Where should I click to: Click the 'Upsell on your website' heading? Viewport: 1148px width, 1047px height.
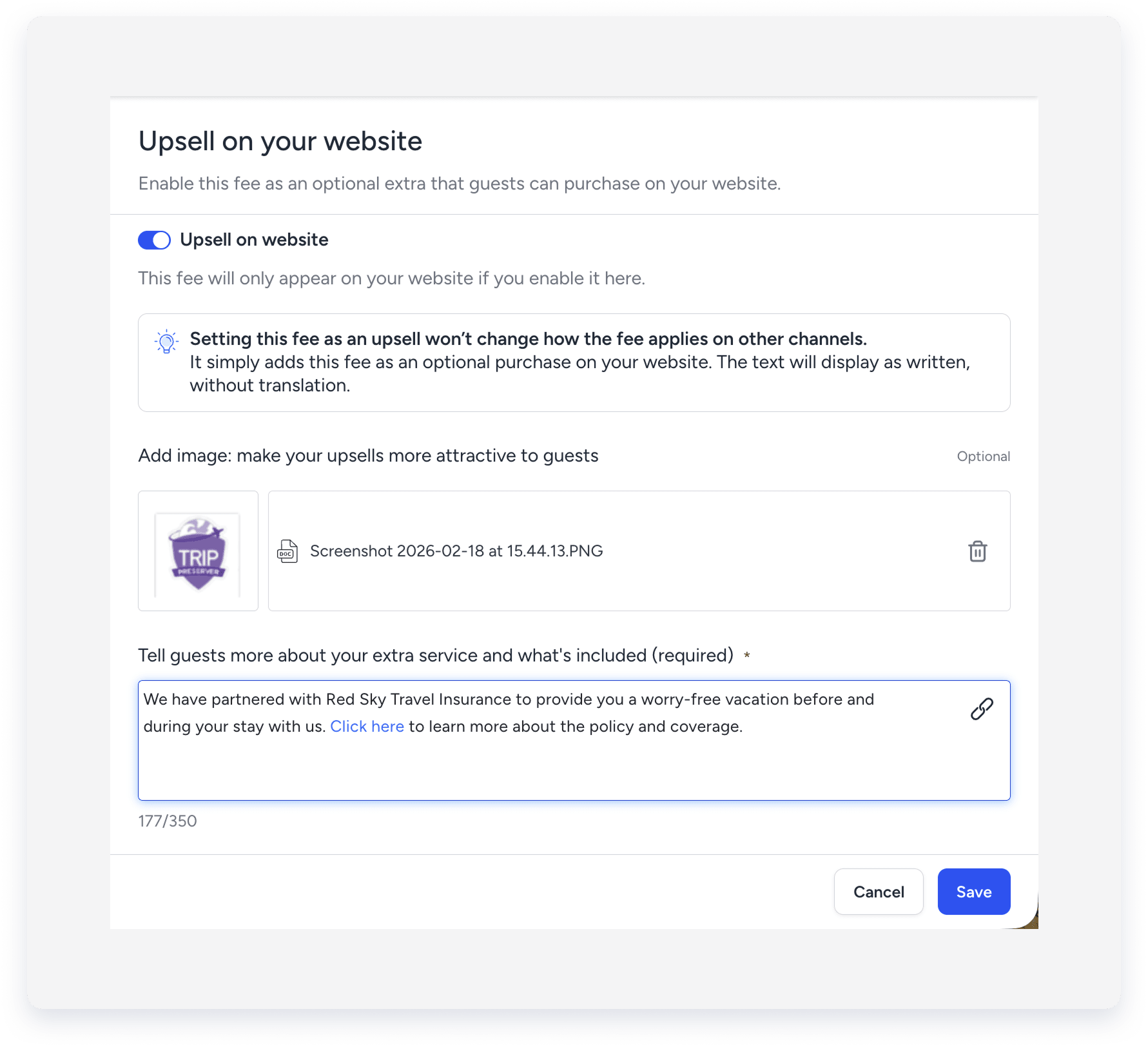[280, 141]
